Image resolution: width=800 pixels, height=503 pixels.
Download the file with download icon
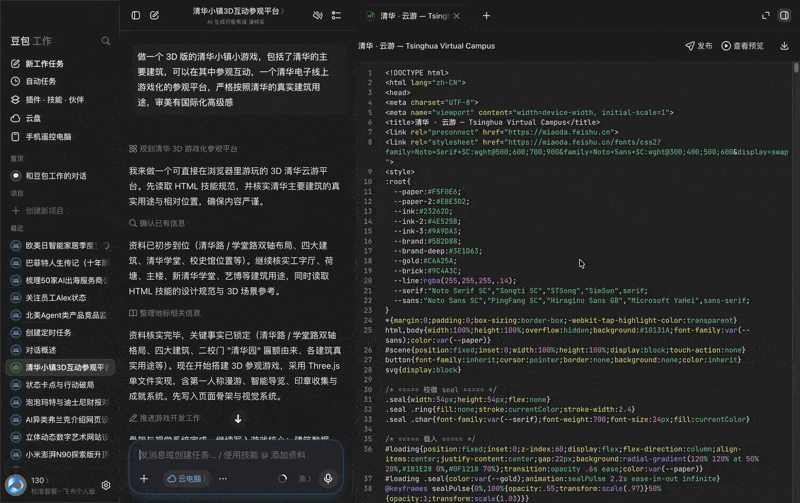tap(784, 46)
